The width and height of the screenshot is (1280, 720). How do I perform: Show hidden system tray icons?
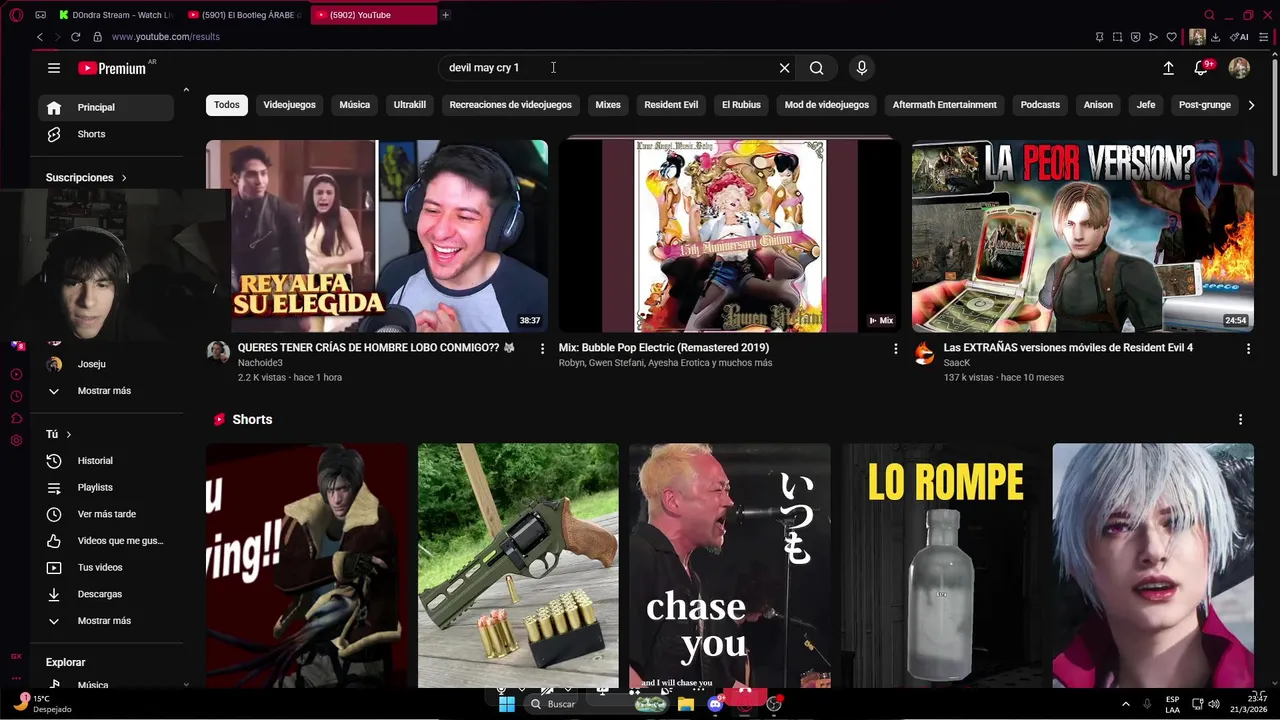[1125, 704]
